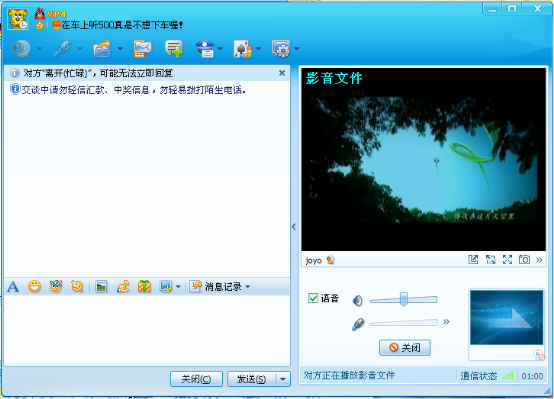Click the contact's avatar picture
The width and height of the screenshot is (554, 399).
point(18,19)
